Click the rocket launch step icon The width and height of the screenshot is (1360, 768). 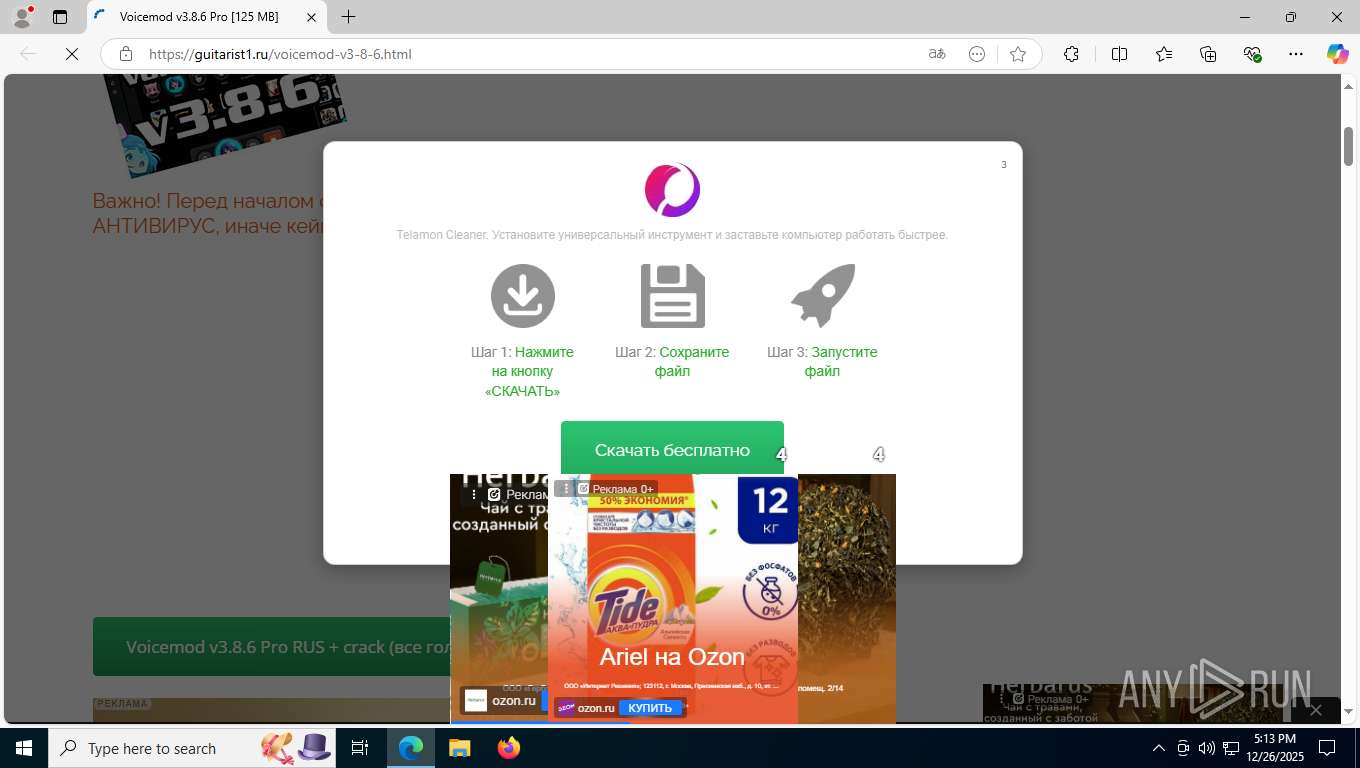[822, 296]
